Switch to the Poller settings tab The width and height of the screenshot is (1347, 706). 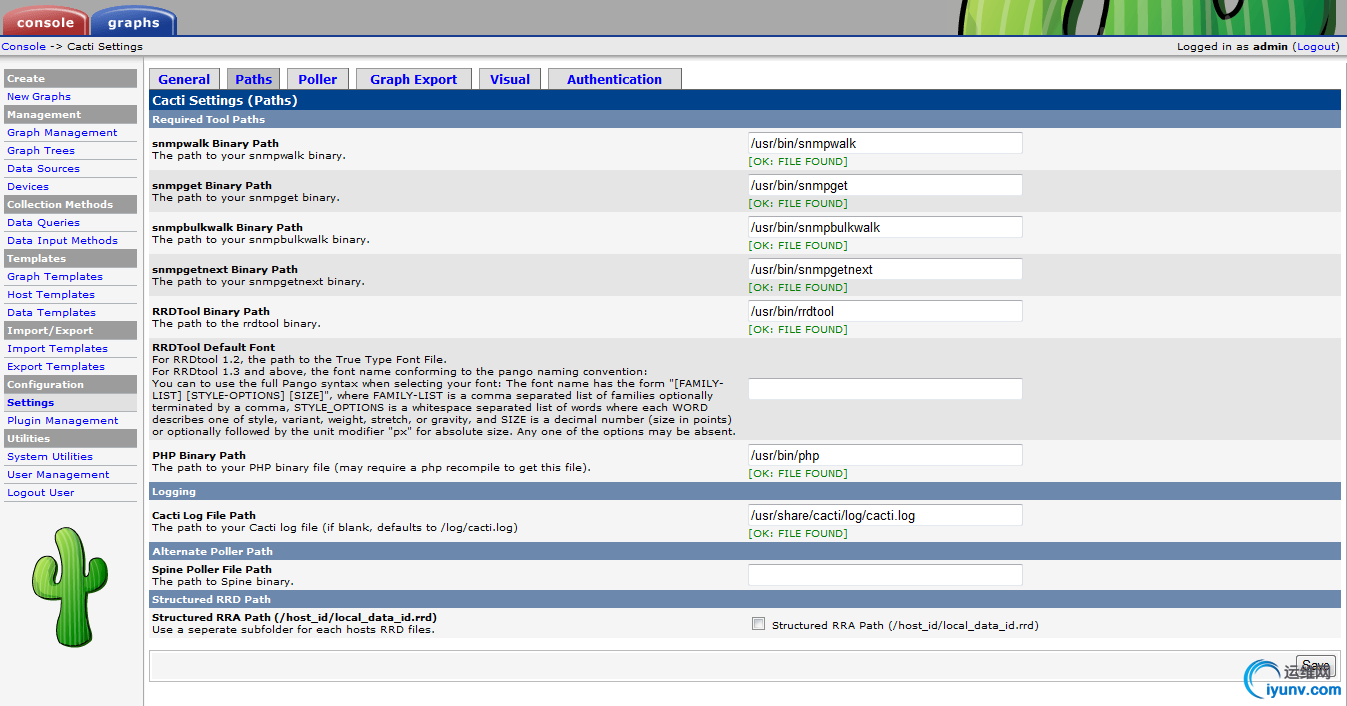point(318,79)
